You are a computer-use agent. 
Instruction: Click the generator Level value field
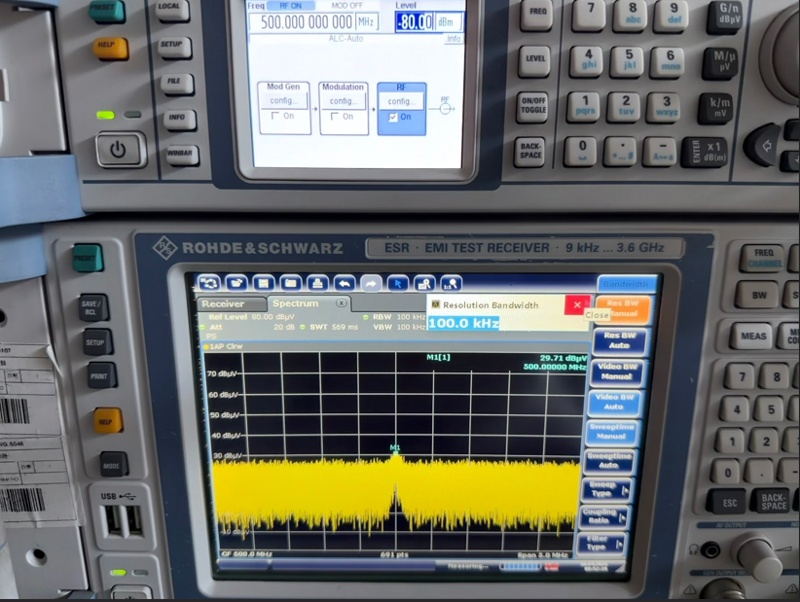(414, 22)
